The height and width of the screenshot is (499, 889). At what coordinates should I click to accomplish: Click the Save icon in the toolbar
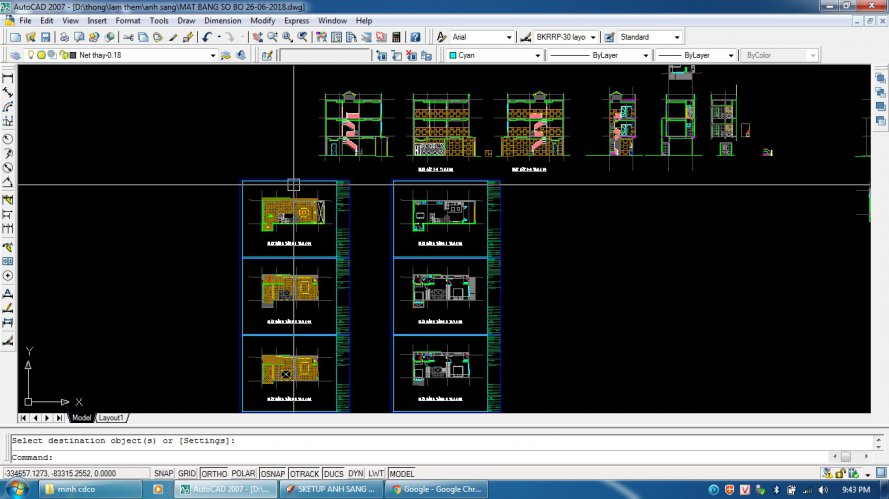(x=44, y=37)
